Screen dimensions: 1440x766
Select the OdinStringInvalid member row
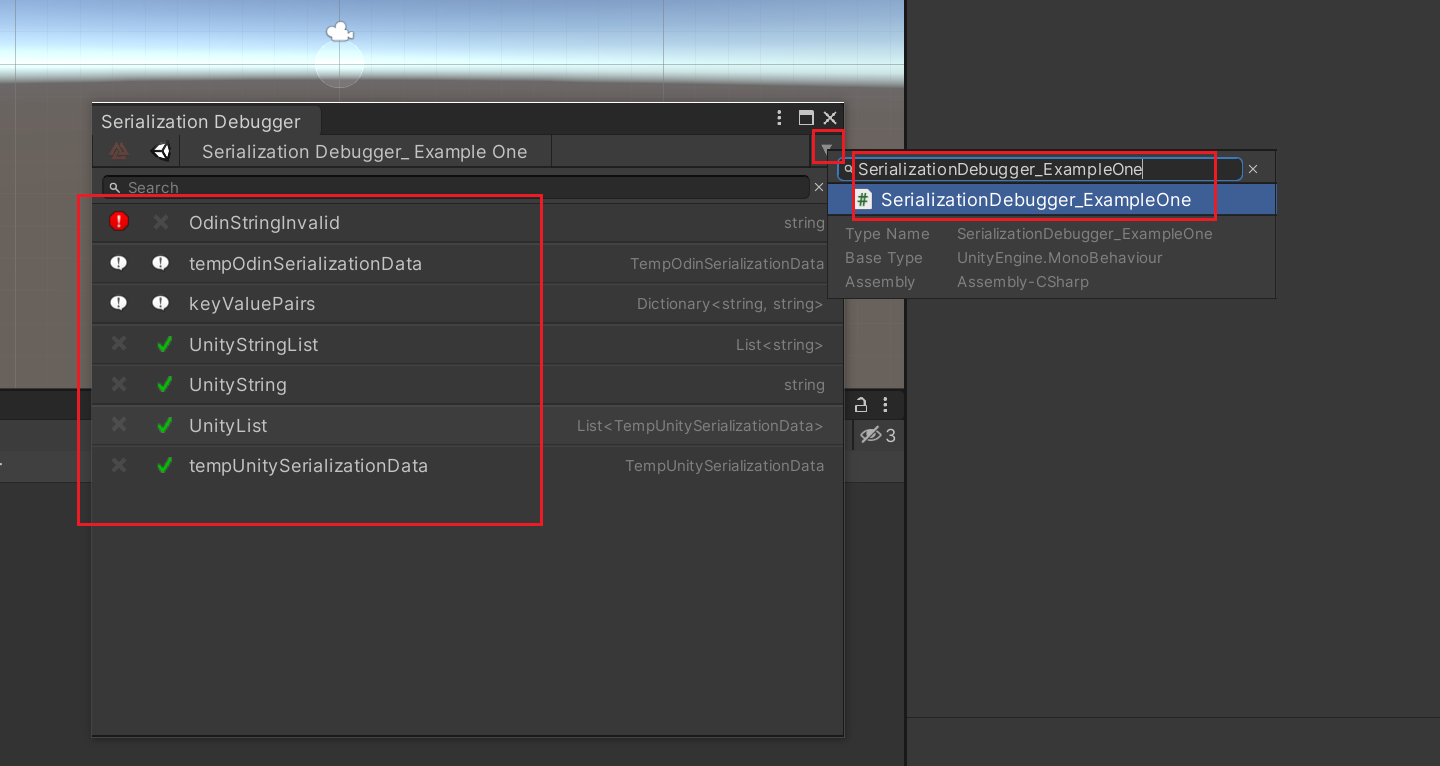click(467, 223)
